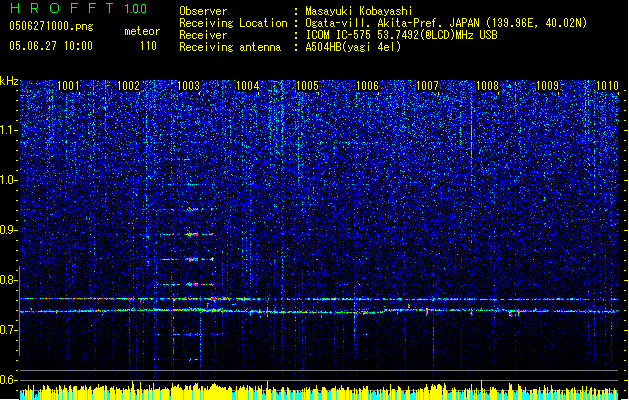Click time marker 1002
This screenshot has height=400, width=629.
[x=128, y=86]
